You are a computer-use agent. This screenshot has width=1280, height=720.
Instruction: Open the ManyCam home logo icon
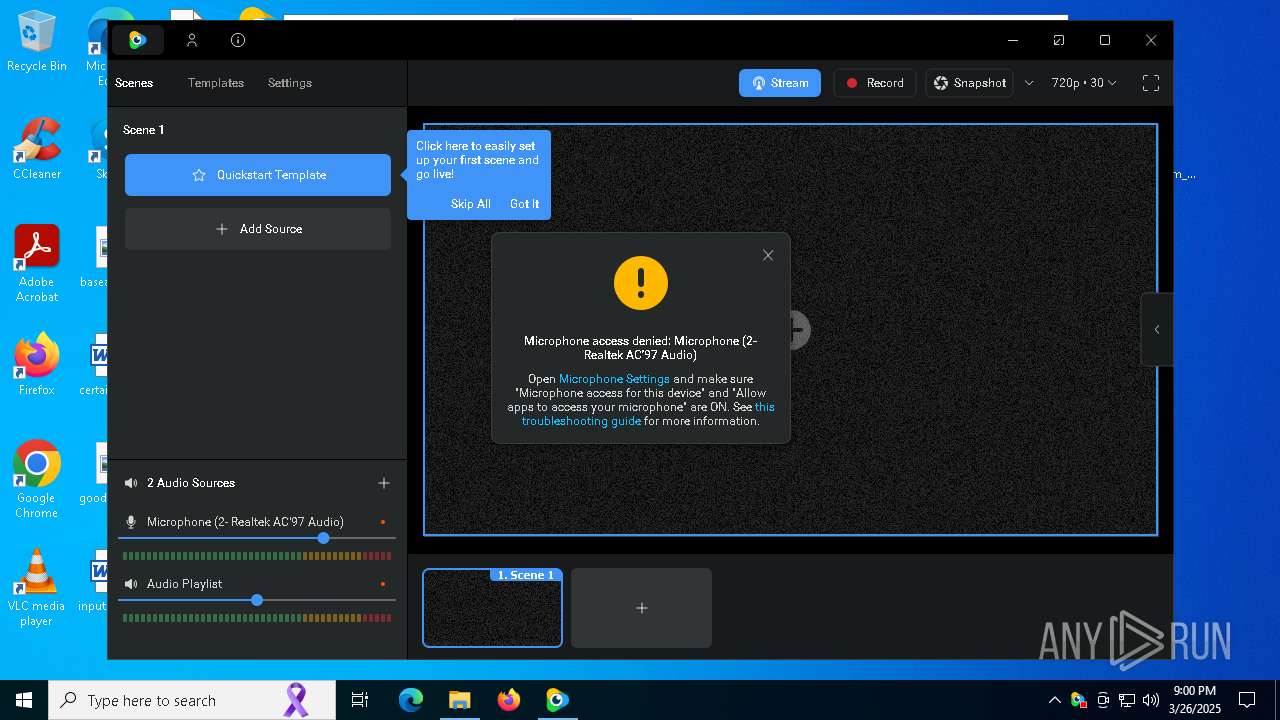pyautogui.click(x=138, y=40)
